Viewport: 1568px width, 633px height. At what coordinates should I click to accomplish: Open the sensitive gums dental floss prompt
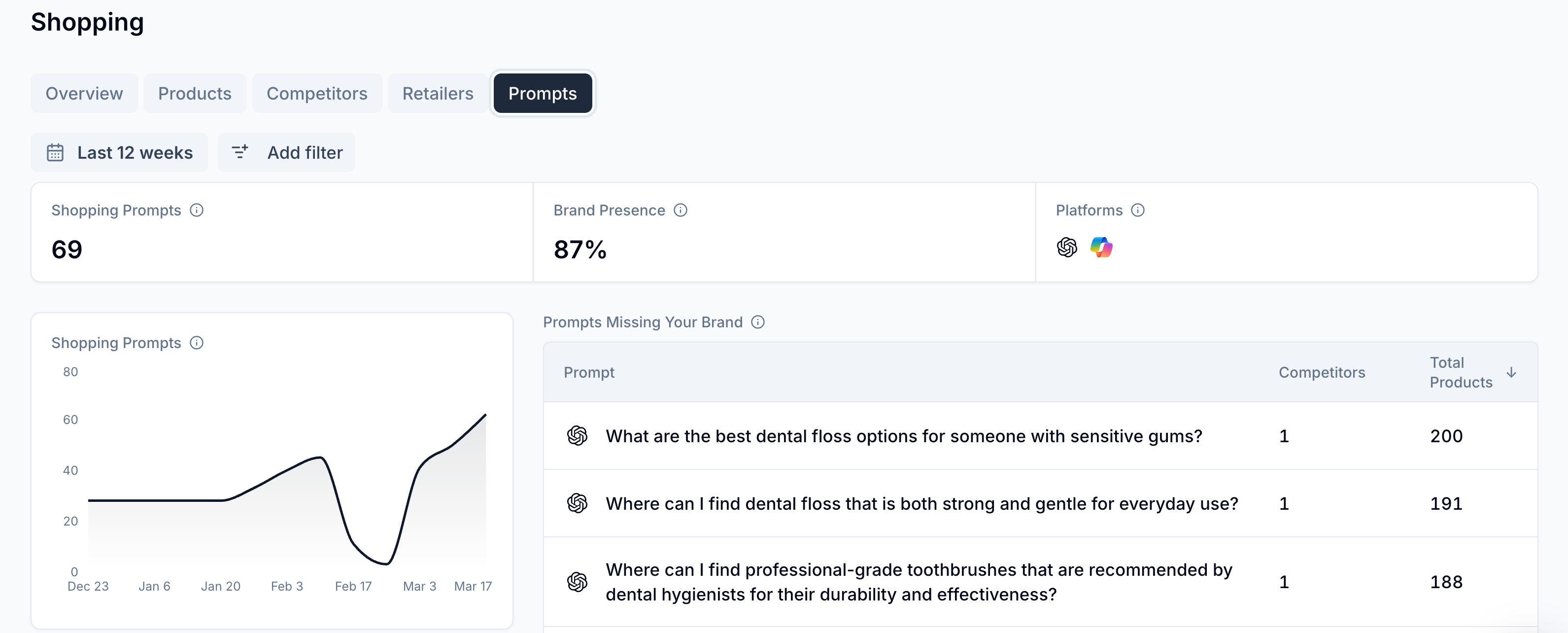coord(903,436)
